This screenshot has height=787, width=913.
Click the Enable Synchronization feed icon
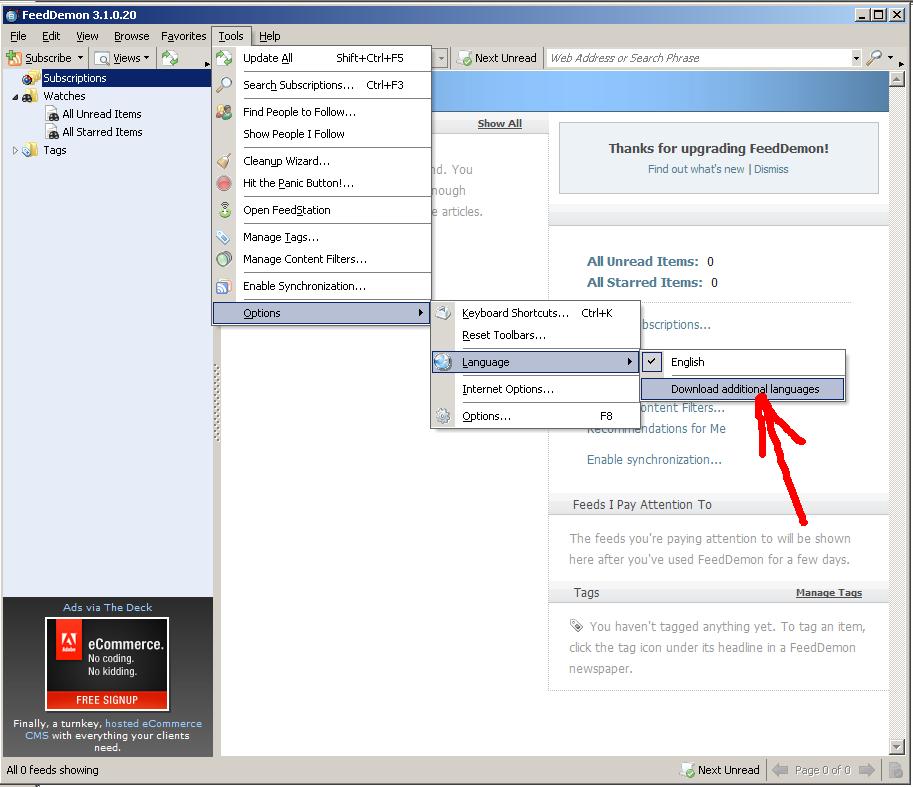(224, 286)
